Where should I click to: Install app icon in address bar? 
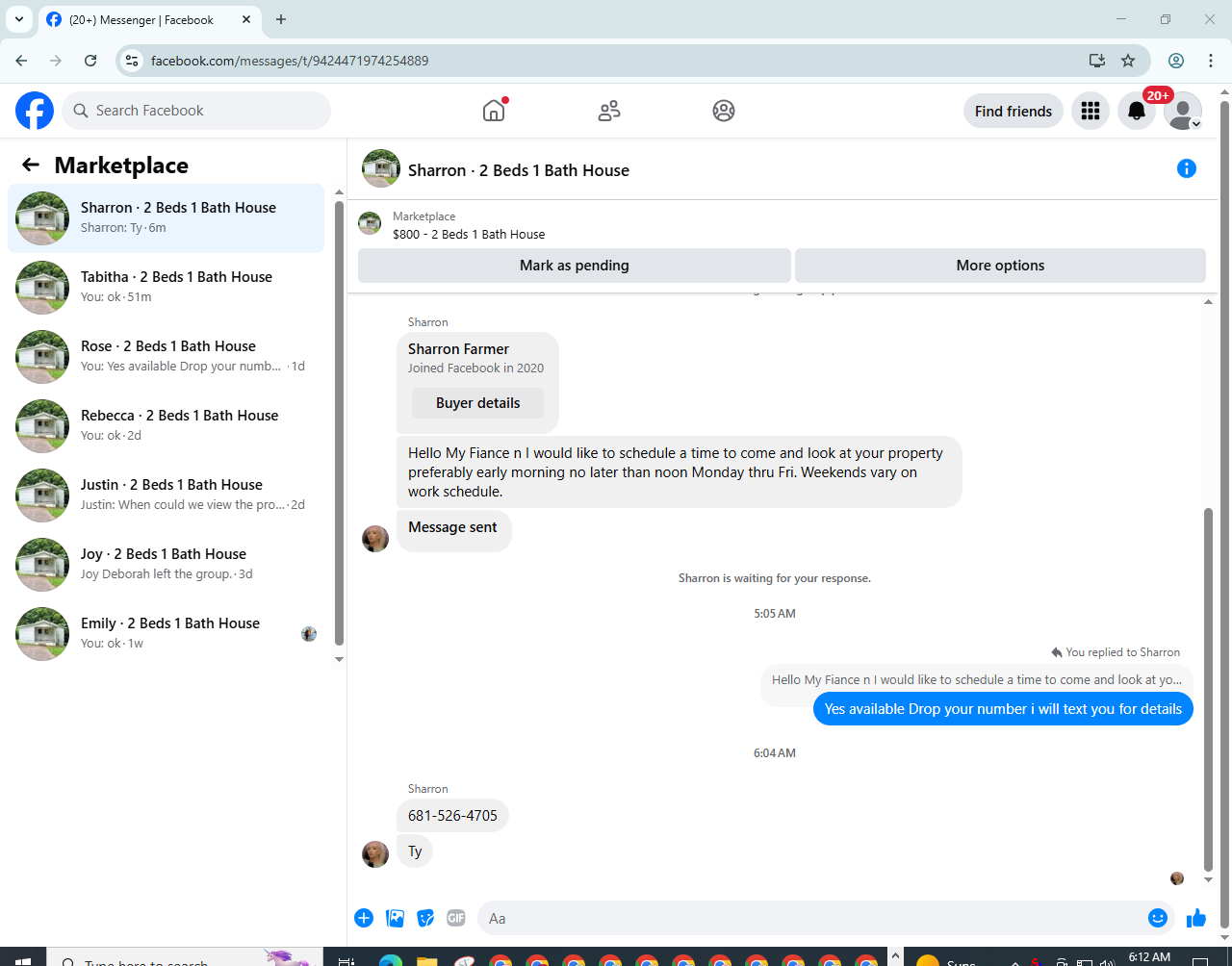click(x=1097, y=61)
